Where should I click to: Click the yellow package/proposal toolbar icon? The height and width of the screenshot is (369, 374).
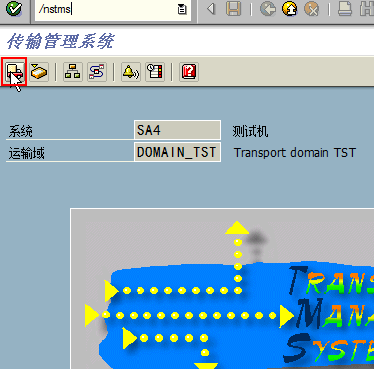(39, 71)
